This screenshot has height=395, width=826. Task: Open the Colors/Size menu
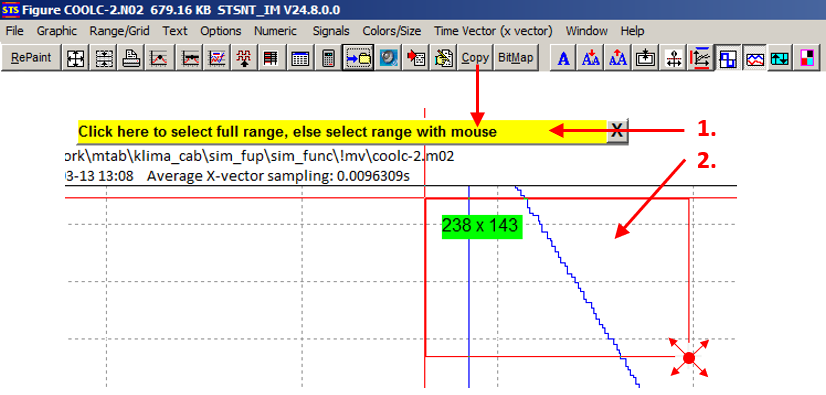(x=391, y=31)
